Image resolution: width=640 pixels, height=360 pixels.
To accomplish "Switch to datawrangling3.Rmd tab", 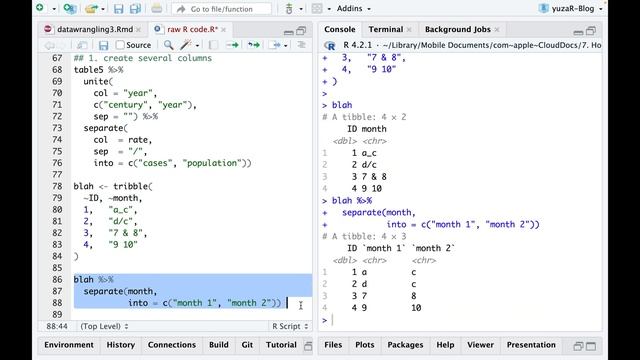I will [x=95, y=29].
